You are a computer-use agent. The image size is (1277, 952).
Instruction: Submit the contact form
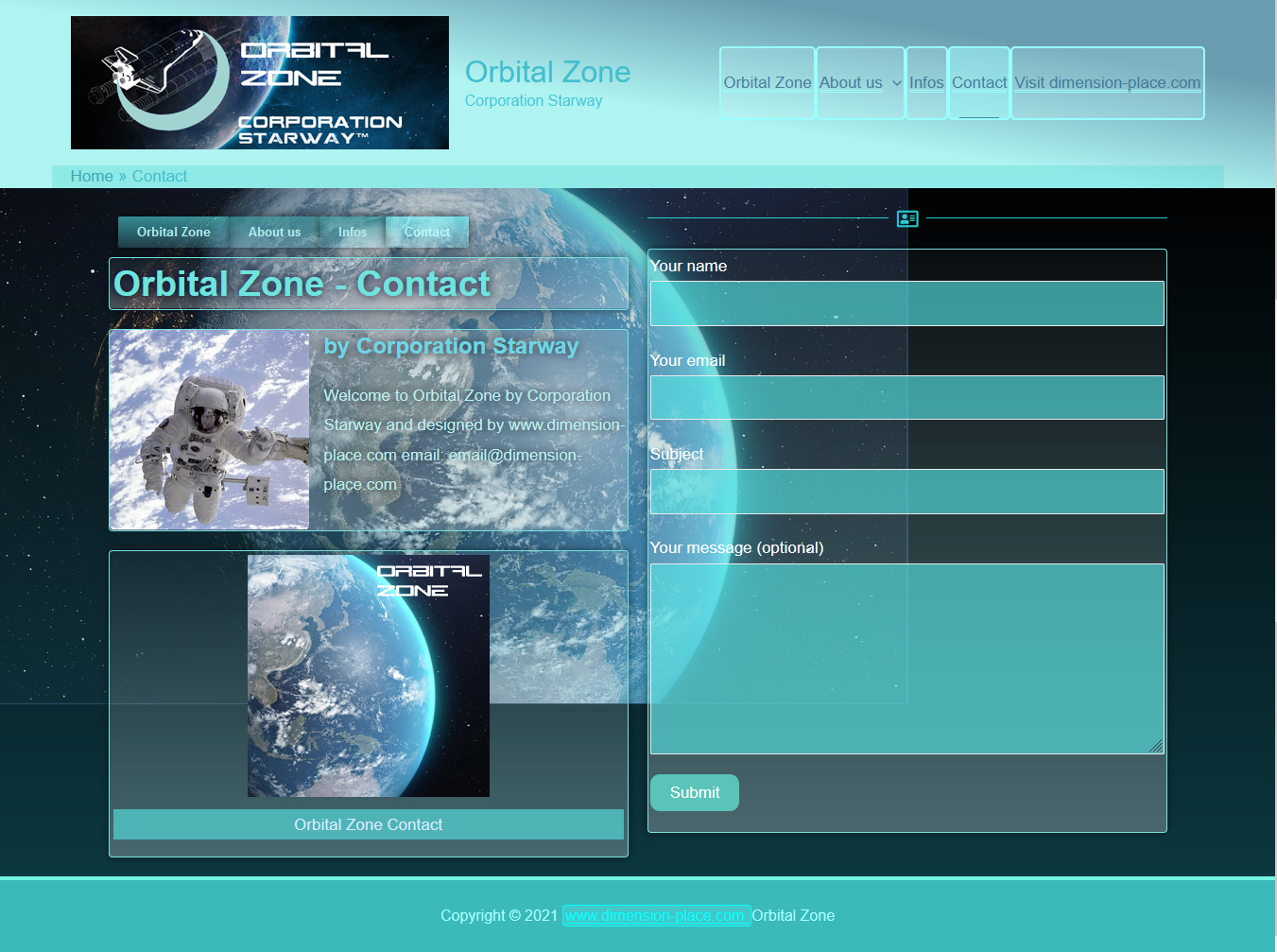pos(695,792)
